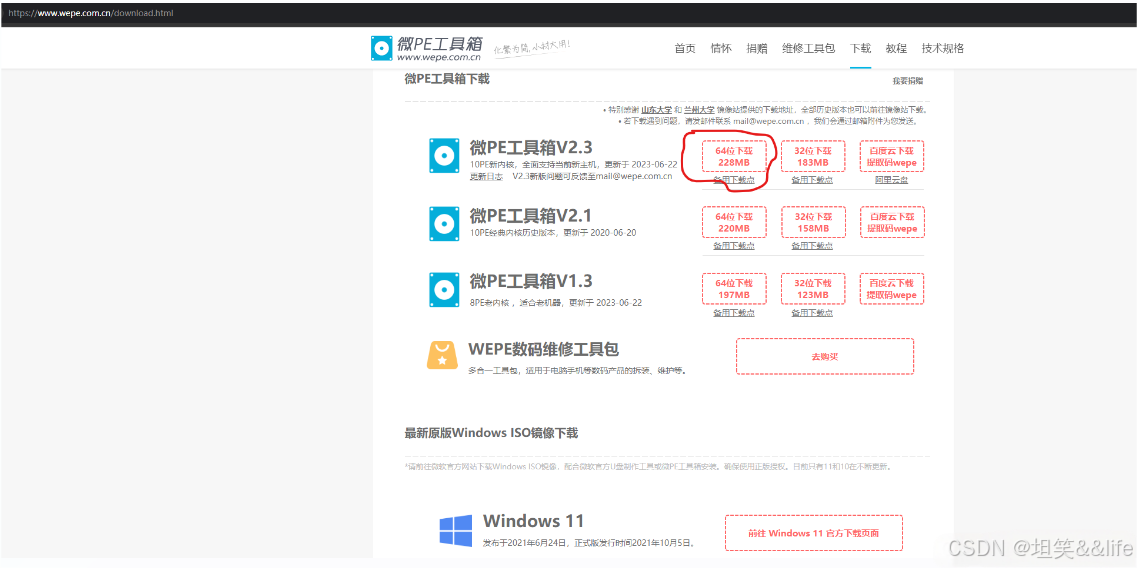Screen dimensions: 1137x568
Task: Click the 最新原版Windows ISO镜像下载 heading
Action: click(491, 433)
